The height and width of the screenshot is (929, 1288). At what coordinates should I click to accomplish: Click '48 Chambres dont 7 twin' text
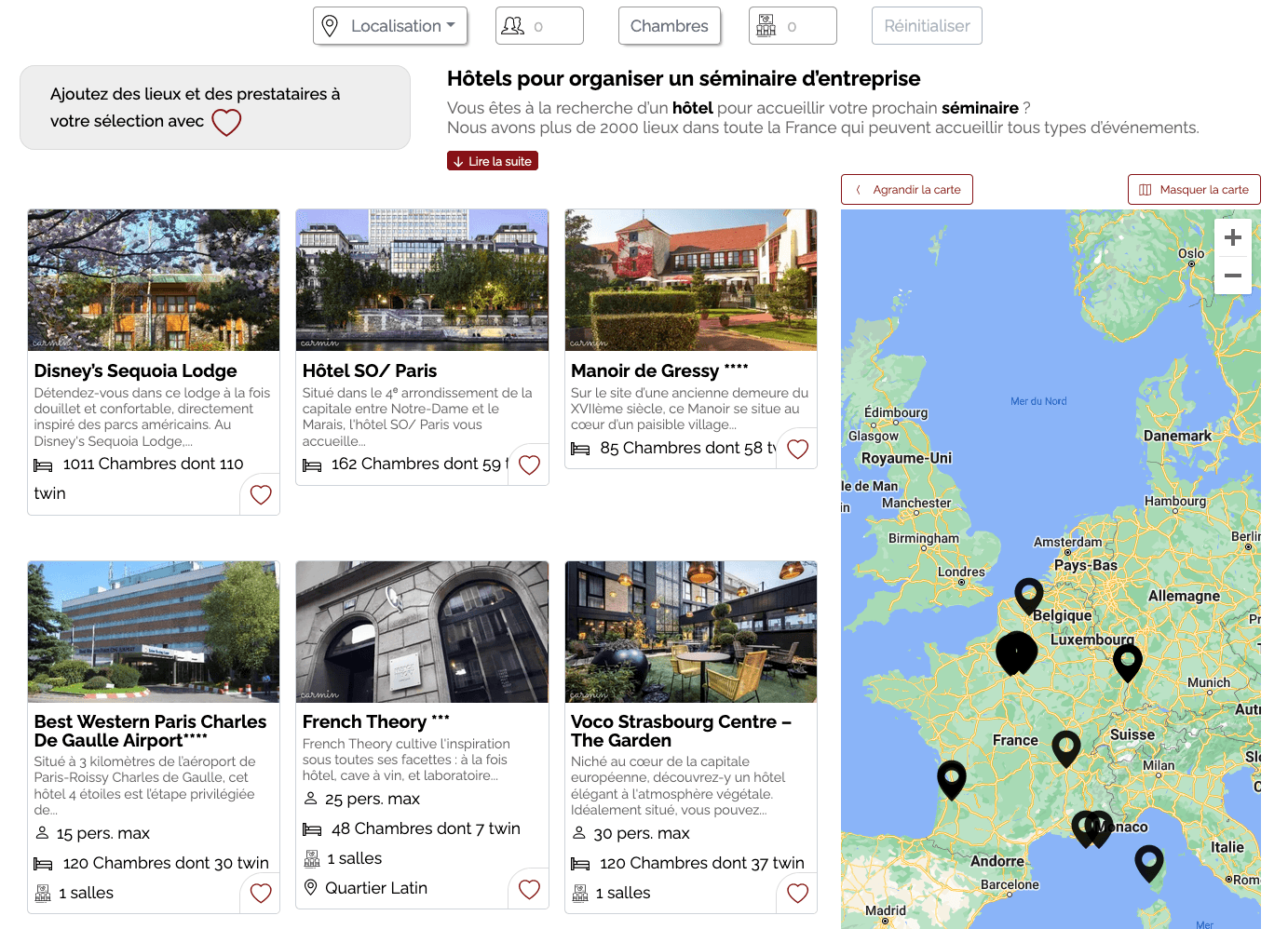[426, 828]
